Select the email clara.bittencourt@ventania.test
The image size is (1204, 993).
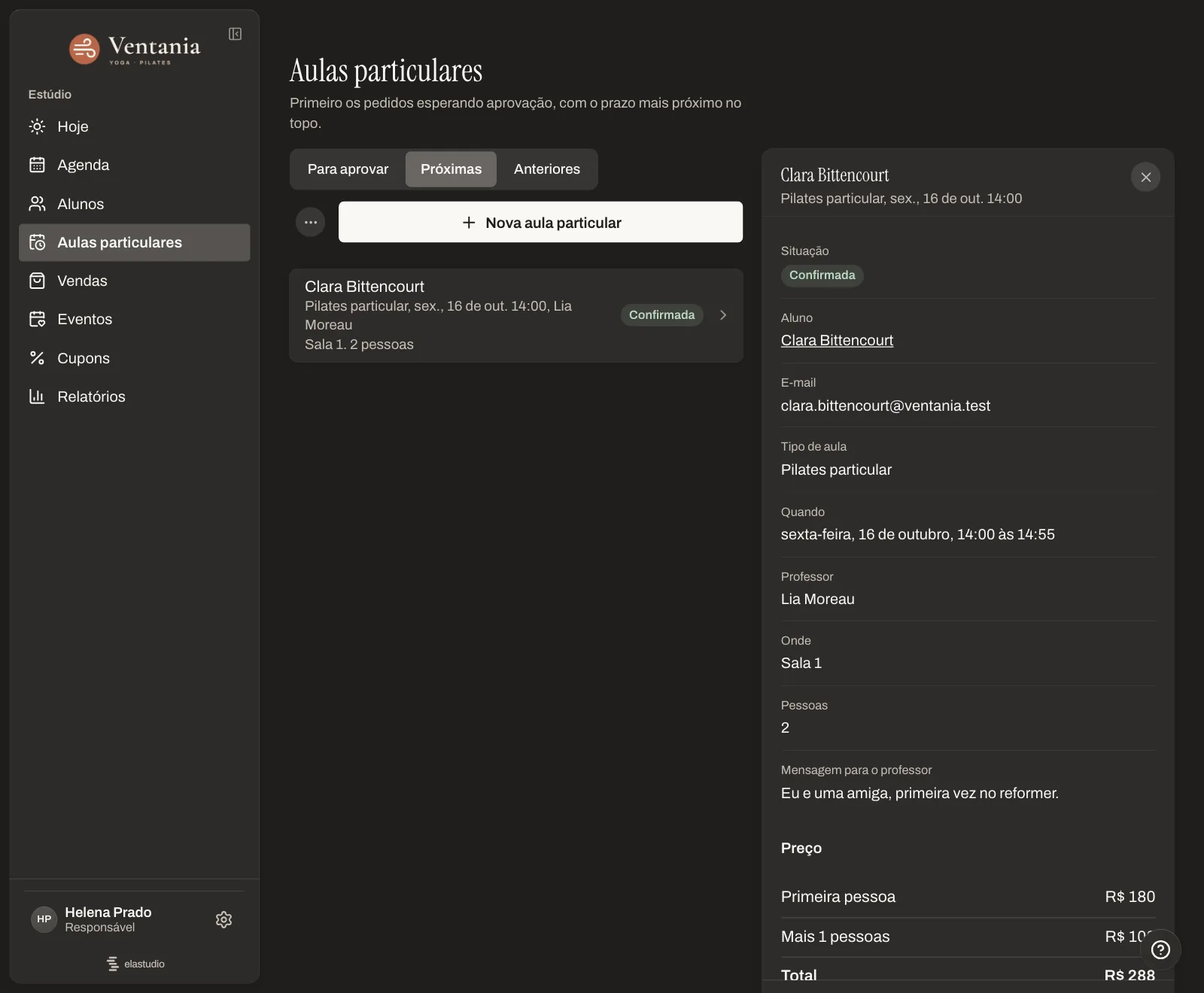886,405
